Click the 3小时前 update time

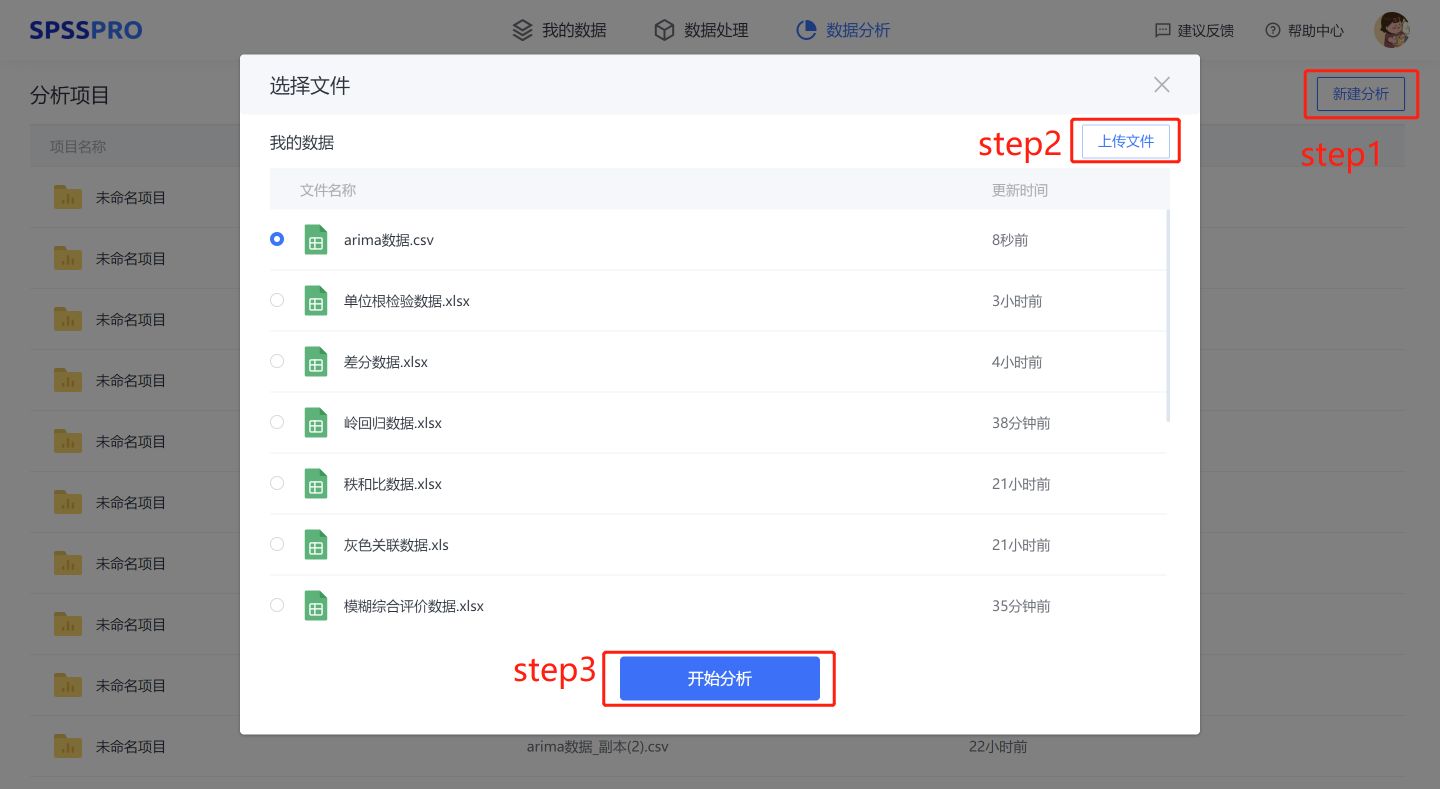[x=1017, y=301]
